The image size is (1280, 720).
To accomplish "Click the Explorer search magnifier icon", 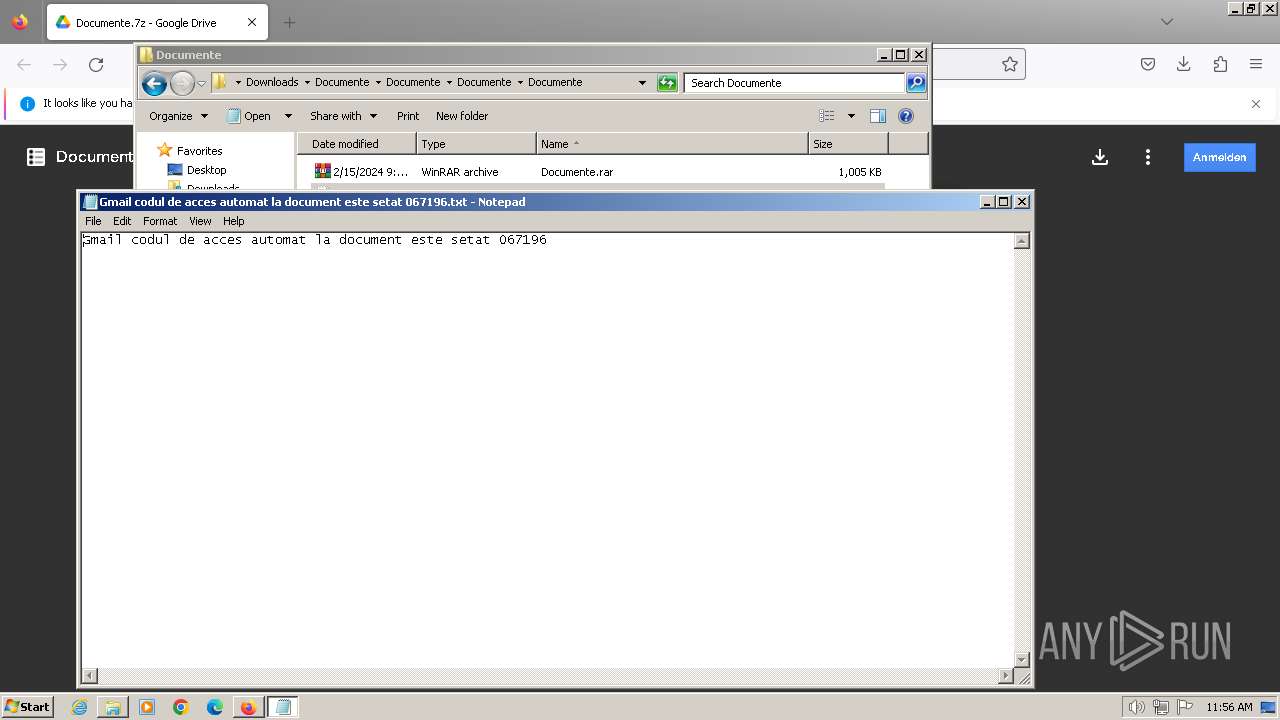I will 916,83.
